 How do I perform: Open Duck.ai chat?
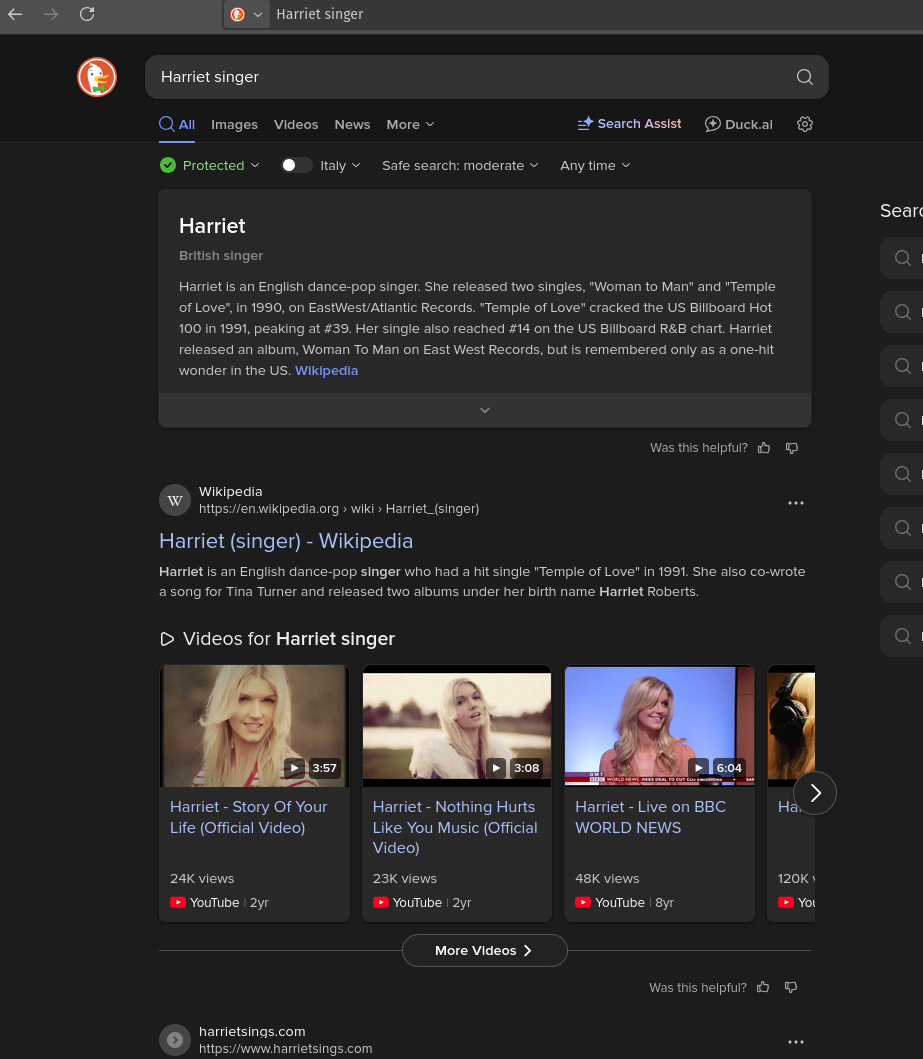click(739, 124)
